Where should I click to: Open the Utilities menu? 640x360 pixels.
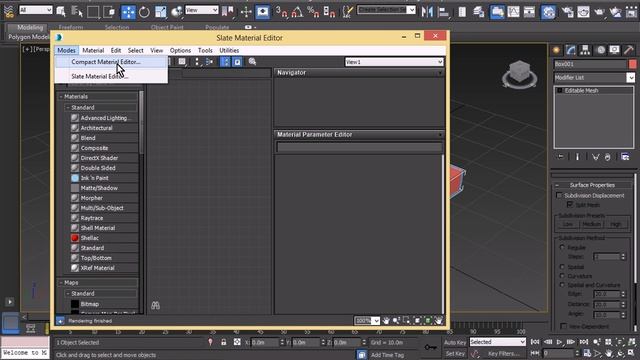click(229, 50)
